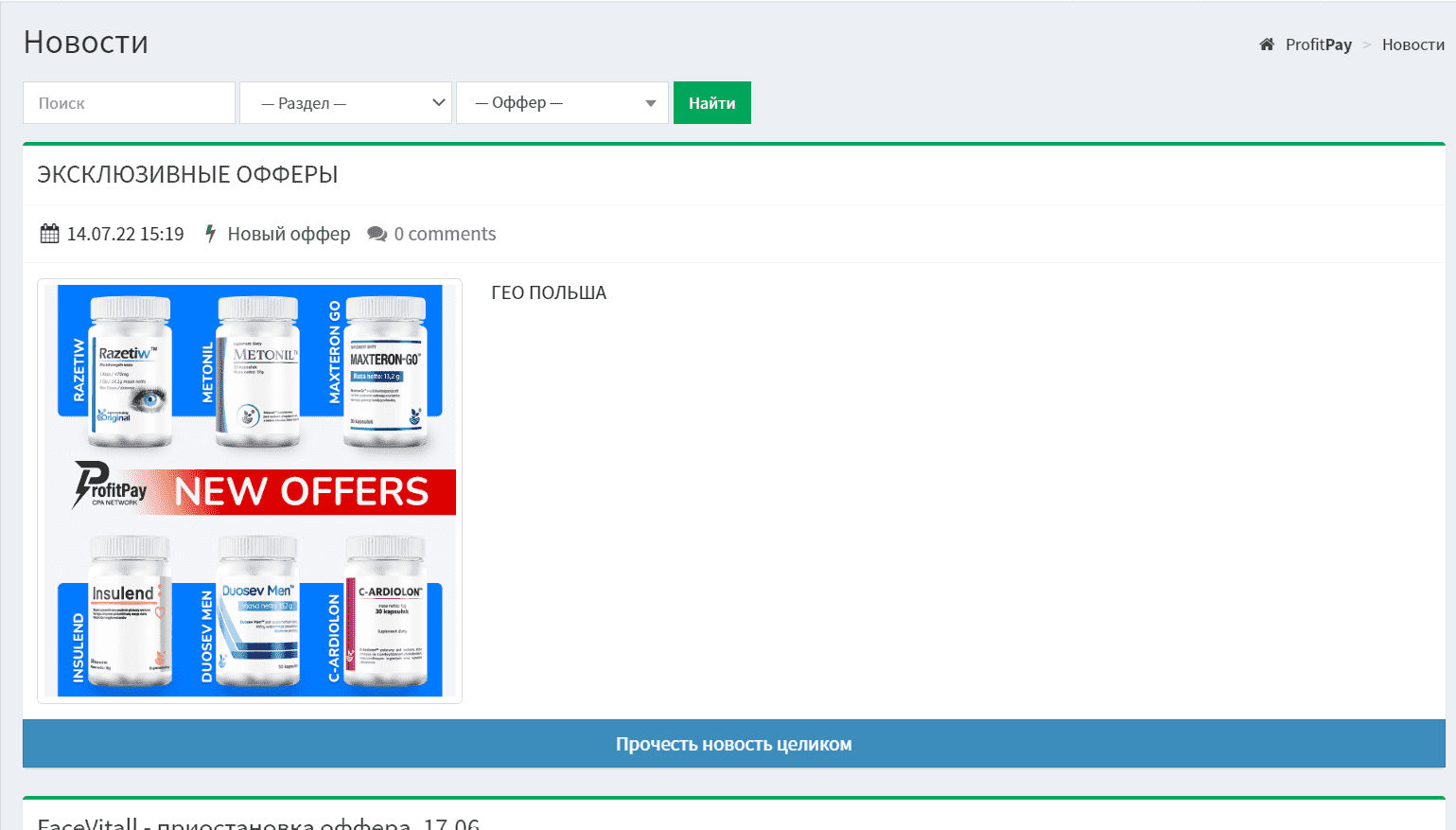Click the ГЕО ПОЛЬША text
Viewport: 1456px width, 830px height.
click(549, 293)
